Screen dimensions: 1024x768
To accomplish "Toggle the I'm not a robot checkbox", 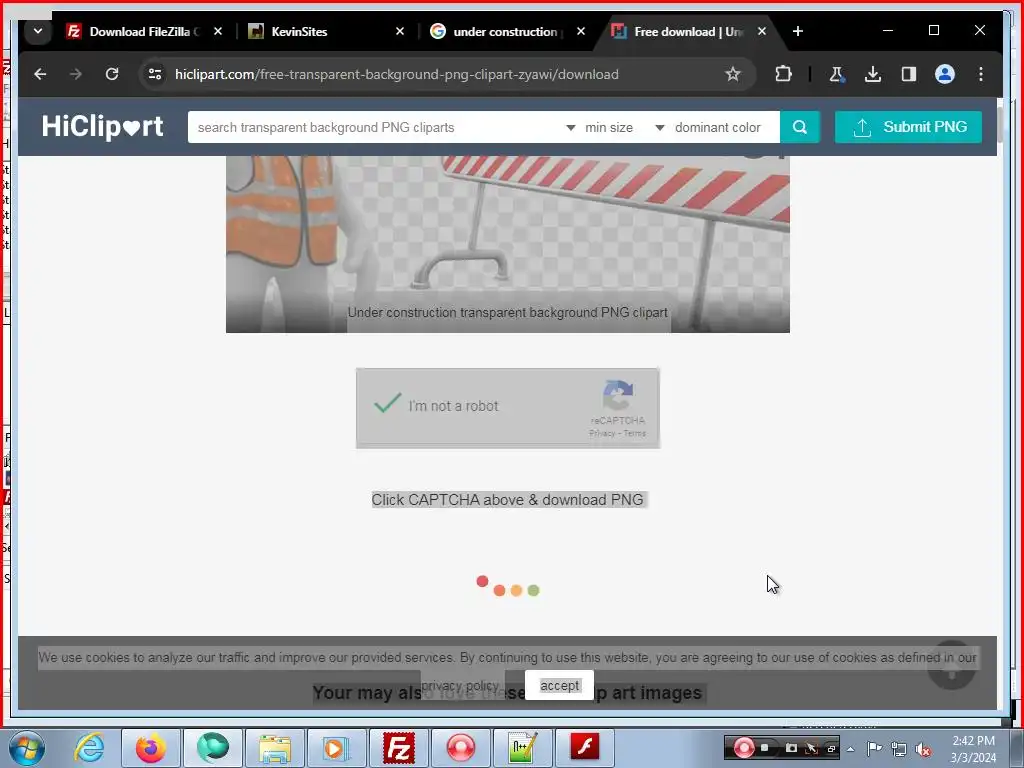I will pos(387,403).
